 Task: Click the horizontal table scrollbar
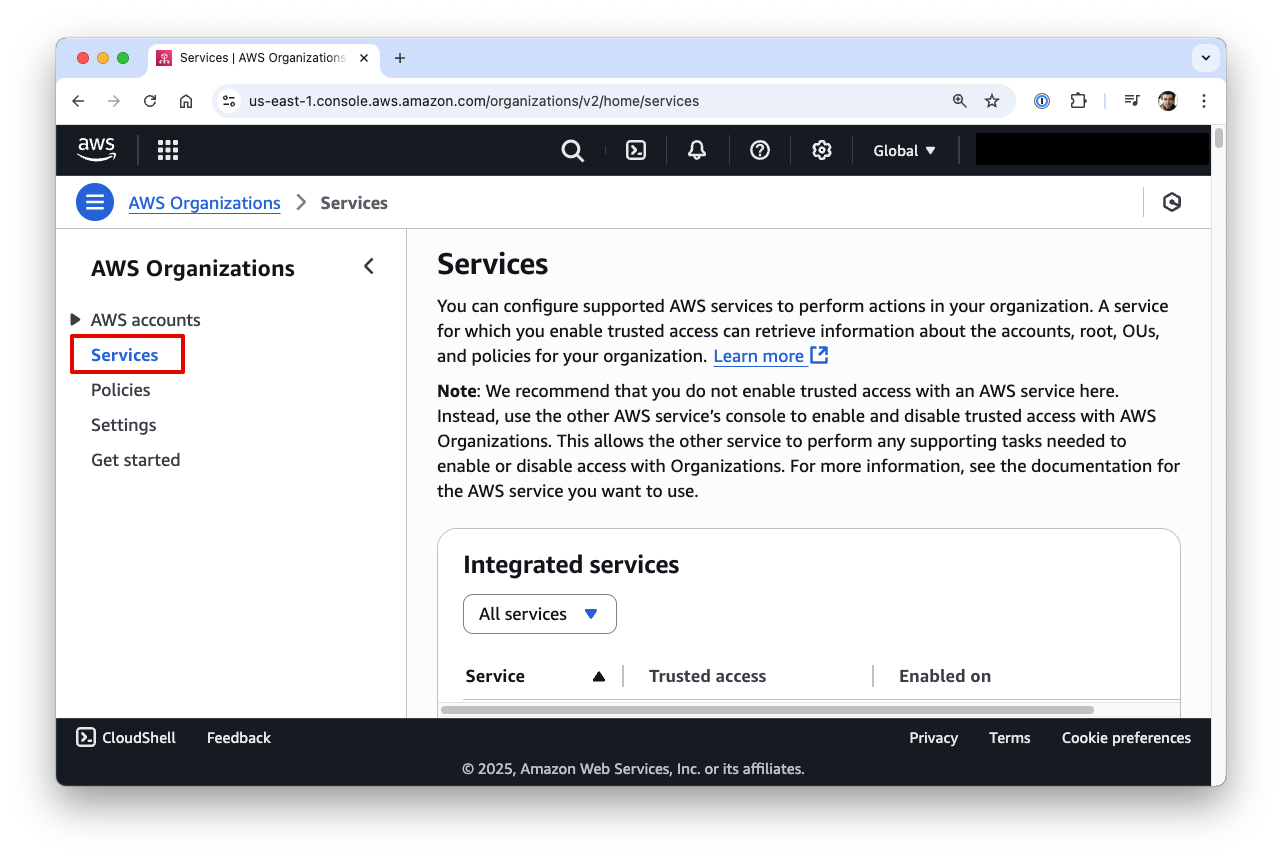[767, 710]
